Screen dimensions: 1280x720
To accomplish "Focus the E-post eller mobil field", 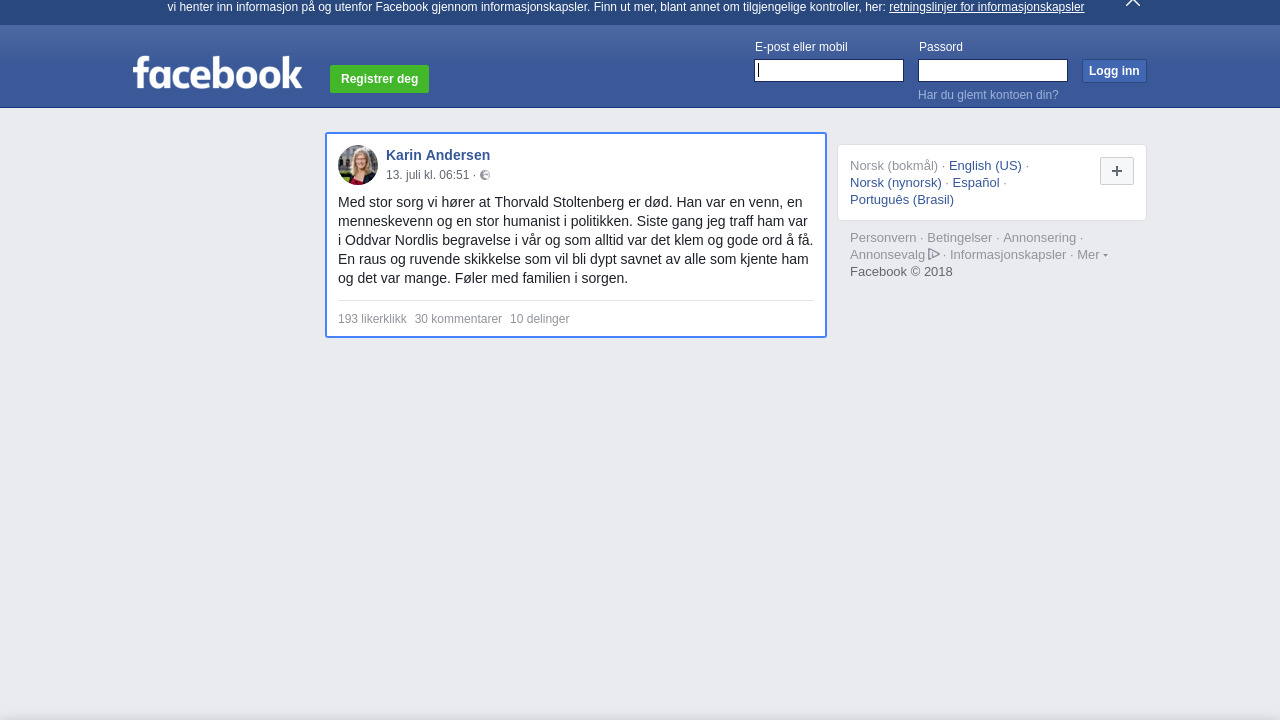I will click(x=828, y=70).
